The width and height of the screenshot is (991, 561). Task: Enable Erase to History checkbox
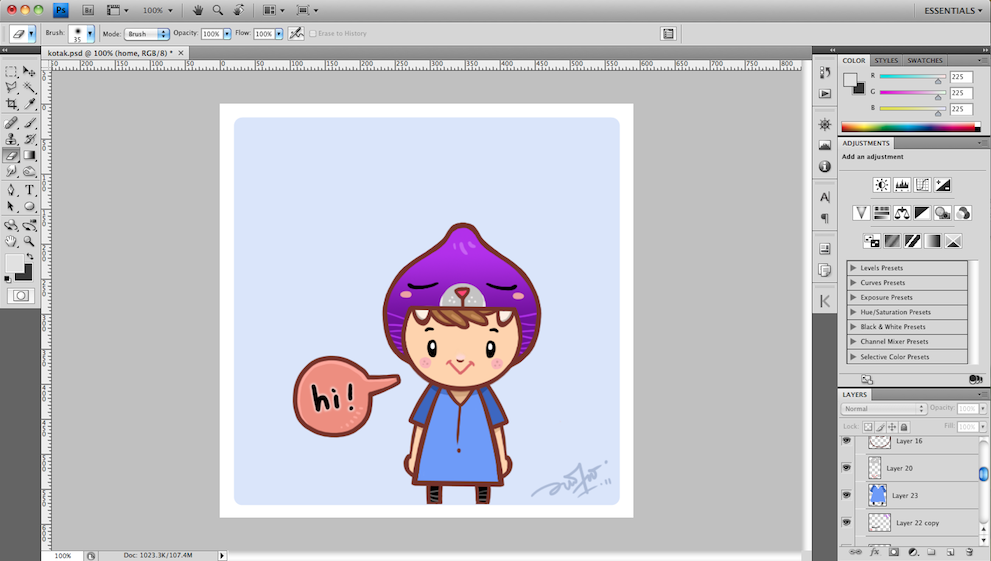(313, 33)
